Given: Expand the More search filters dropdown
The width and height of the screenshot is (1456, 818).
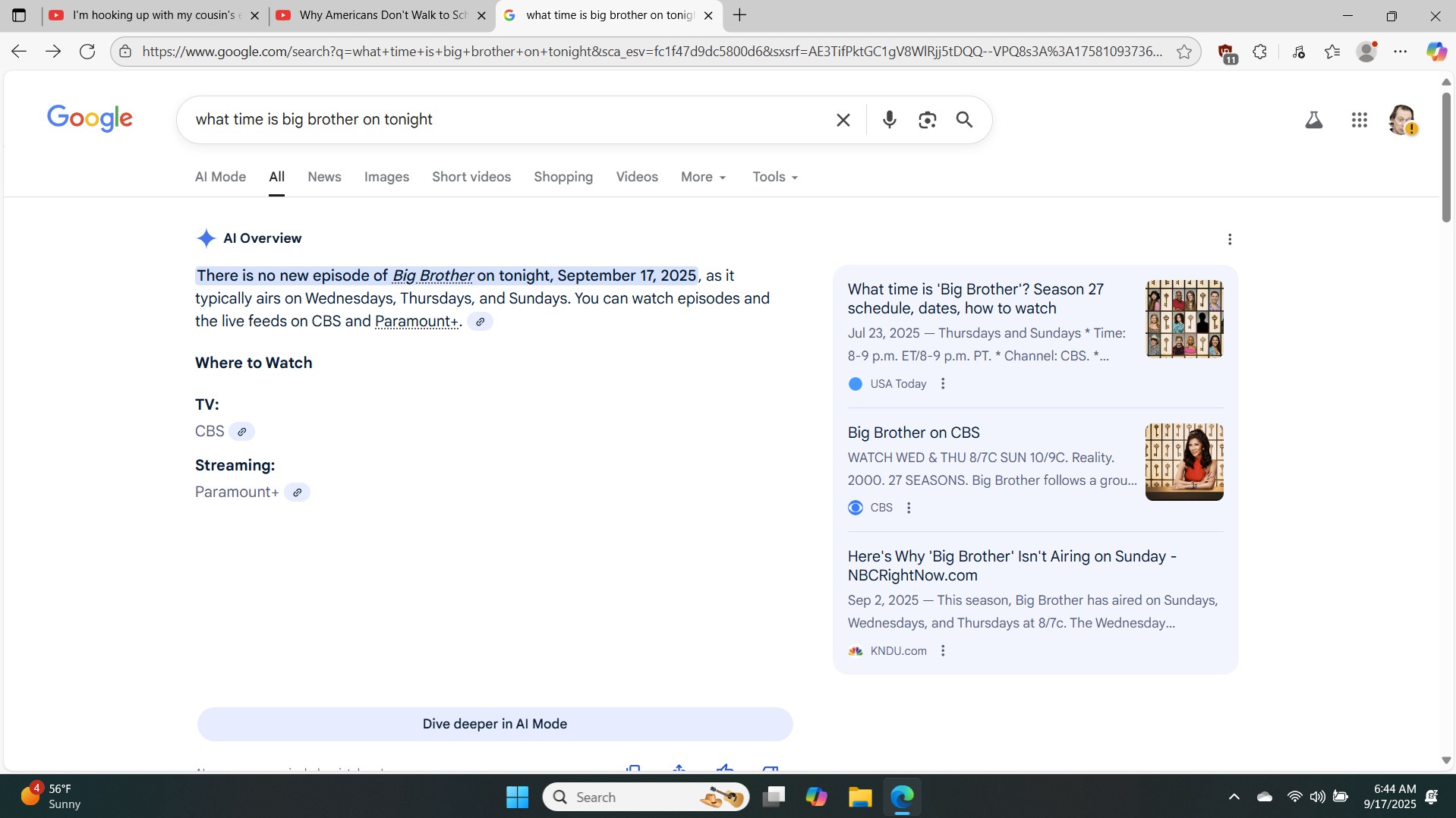Looking at the screenshot, I should [x=703, y=177].
